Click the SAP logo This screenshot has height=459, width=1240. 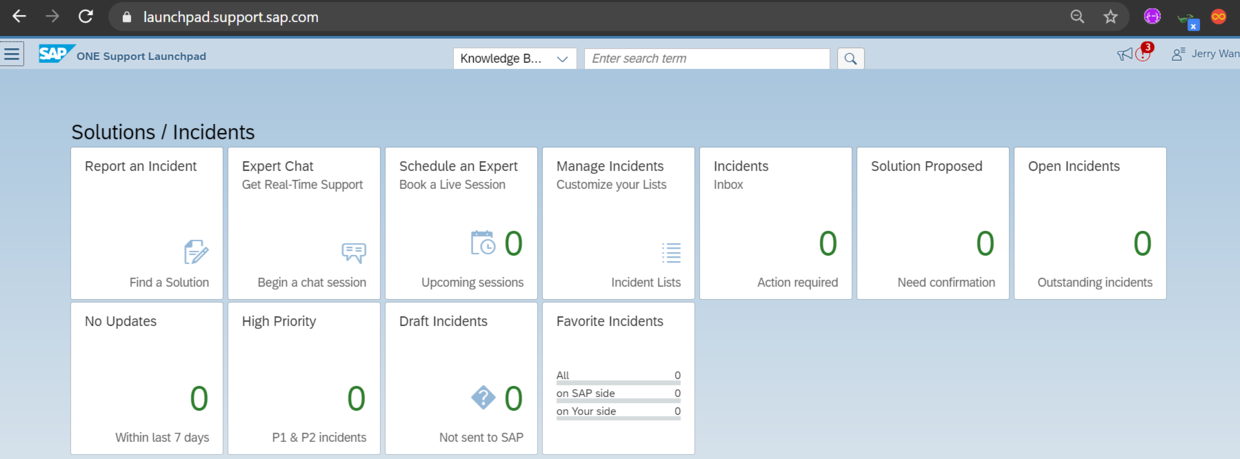coord(56,54)
